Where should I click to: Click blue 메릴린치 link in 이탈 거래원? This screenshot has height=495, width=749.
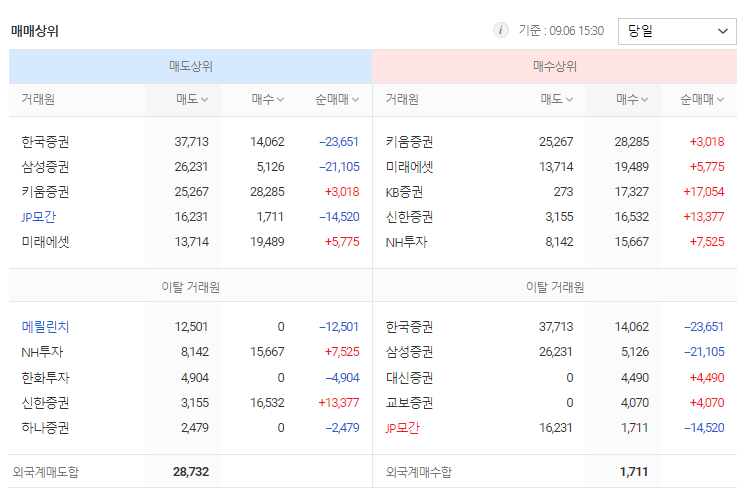tap(45, 327)
